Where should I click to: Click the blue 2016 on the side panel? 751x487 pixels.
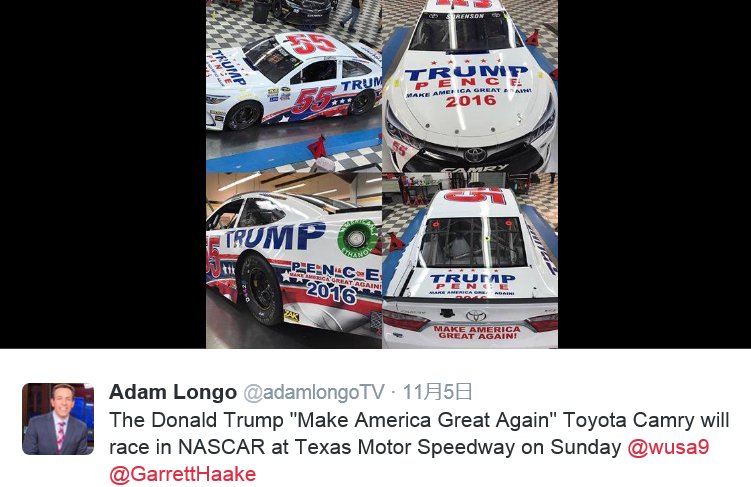click(x=331, y=291)
